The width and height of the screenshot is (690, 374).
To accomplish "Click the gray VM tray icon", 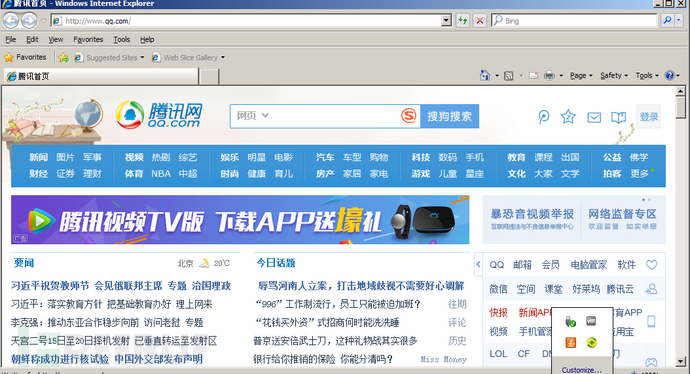I will [591, 321].
